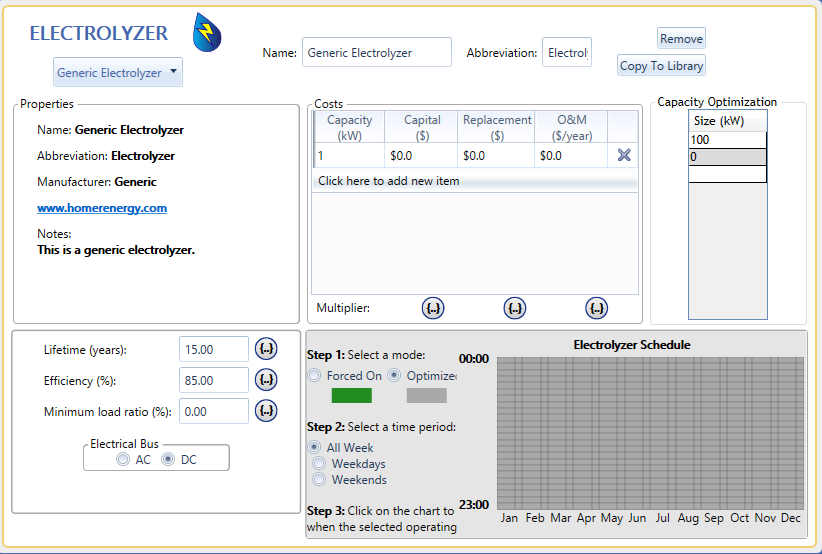Click the green Forced On color swatch

[x=352, y=395]
